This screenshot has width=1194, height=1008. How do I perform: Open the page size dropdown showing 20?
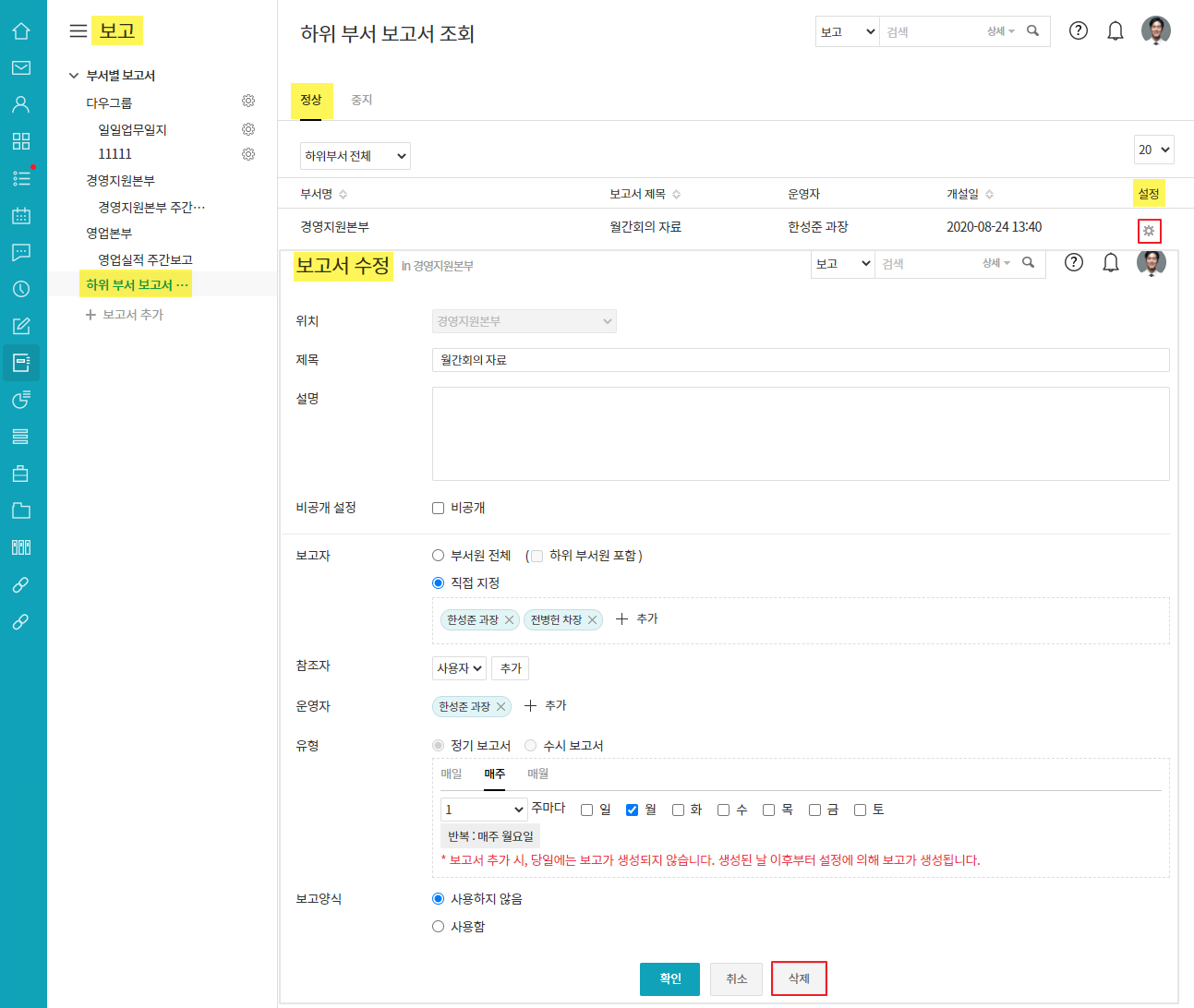point(1153,150)
